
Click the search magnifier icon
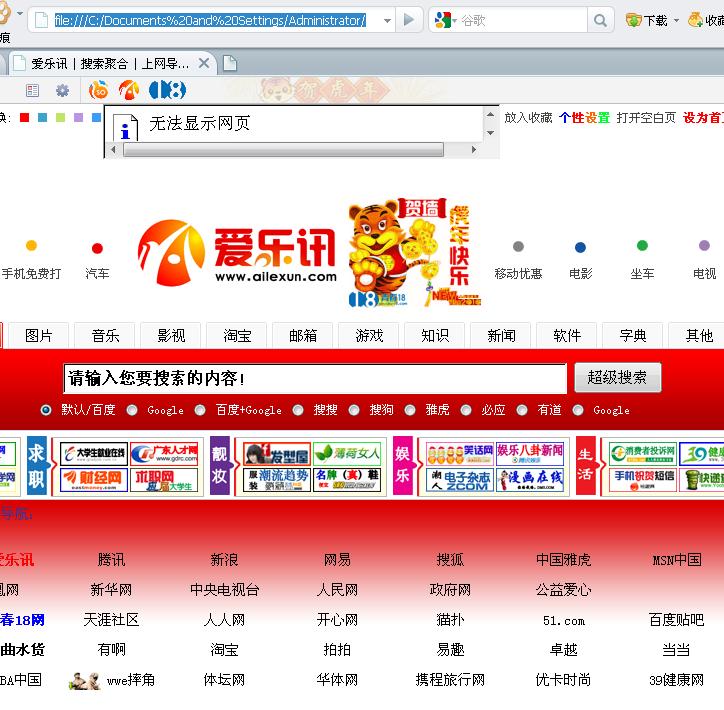(x=600, y=20)
